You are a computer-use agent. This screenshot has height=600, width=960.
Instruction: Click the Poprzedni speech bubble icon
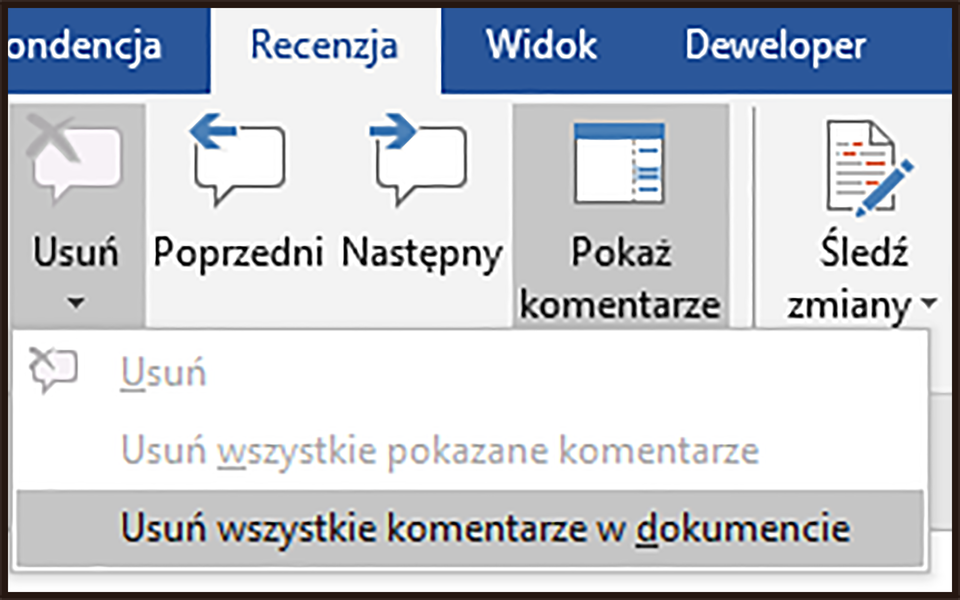pos(238,160)
